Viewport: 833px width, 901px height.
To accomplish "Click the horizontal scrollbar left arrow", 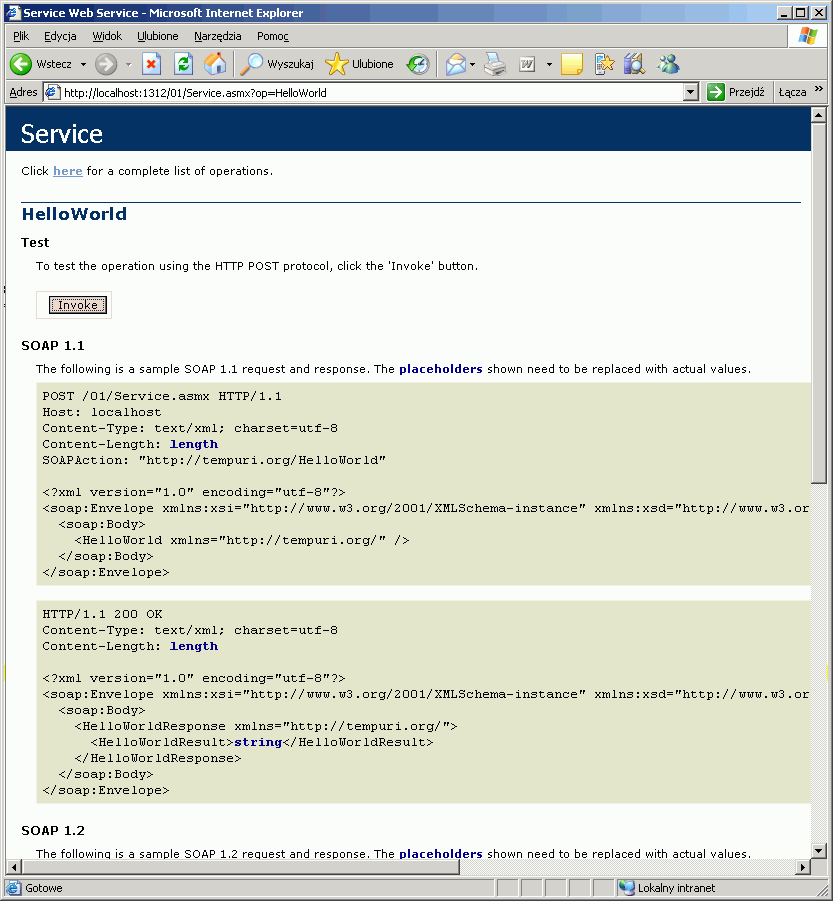I will pyautogui.click(x=13, y=867).
